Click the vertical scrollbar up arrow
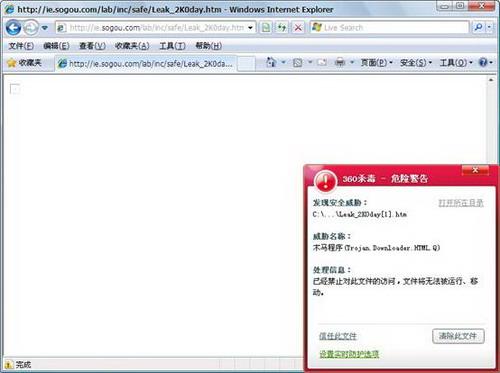Image resolution: width=500 pixels, height=373 pixels. [x=491, y=80]
